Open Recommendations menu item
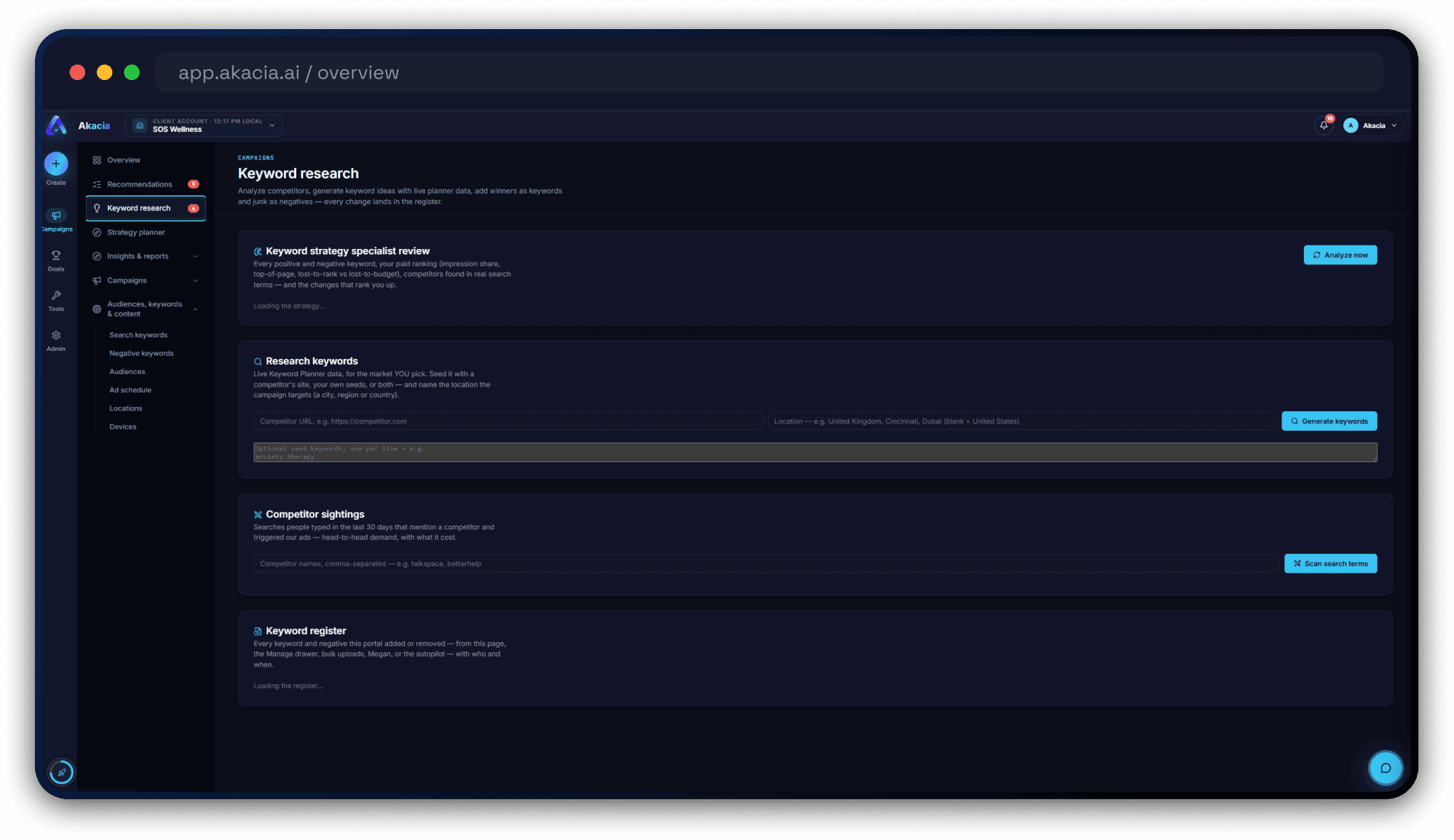The width and height of the screenshot is (1454, 840). coord(146,184)
